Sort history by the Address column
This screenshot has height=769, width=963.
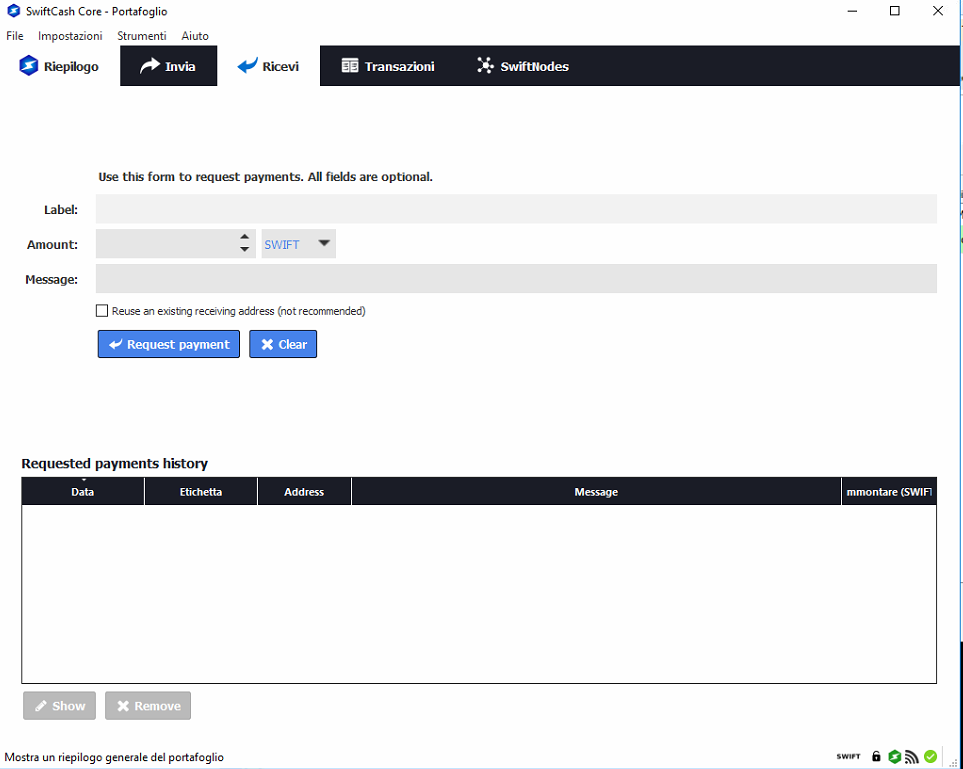(x=304, y=491)
